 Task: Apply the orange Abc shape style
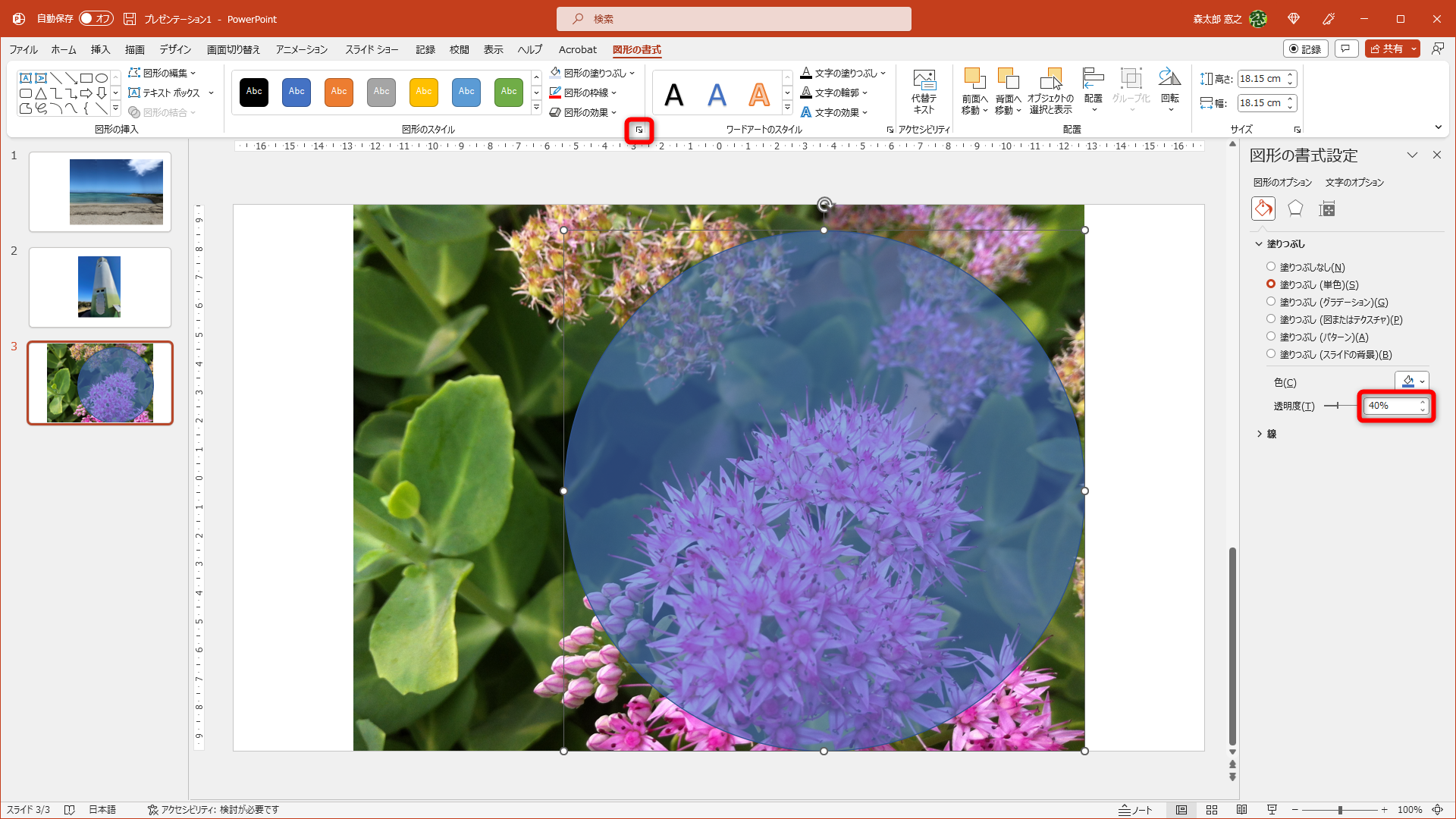pos(339,92)
